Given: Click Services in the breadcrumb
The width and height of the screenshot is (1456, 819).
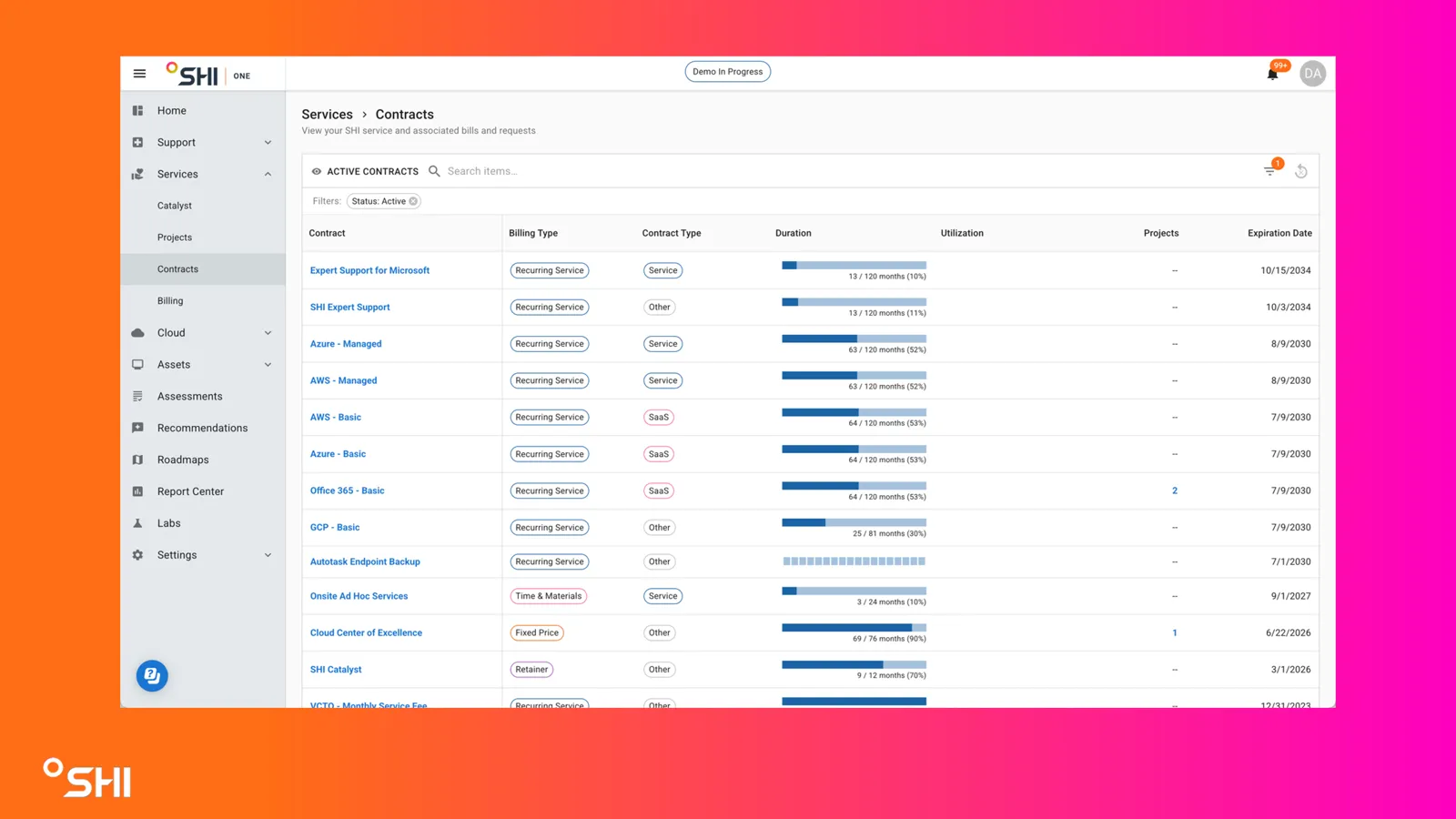Looking at the screenshot, I should [x=327, y=115].
